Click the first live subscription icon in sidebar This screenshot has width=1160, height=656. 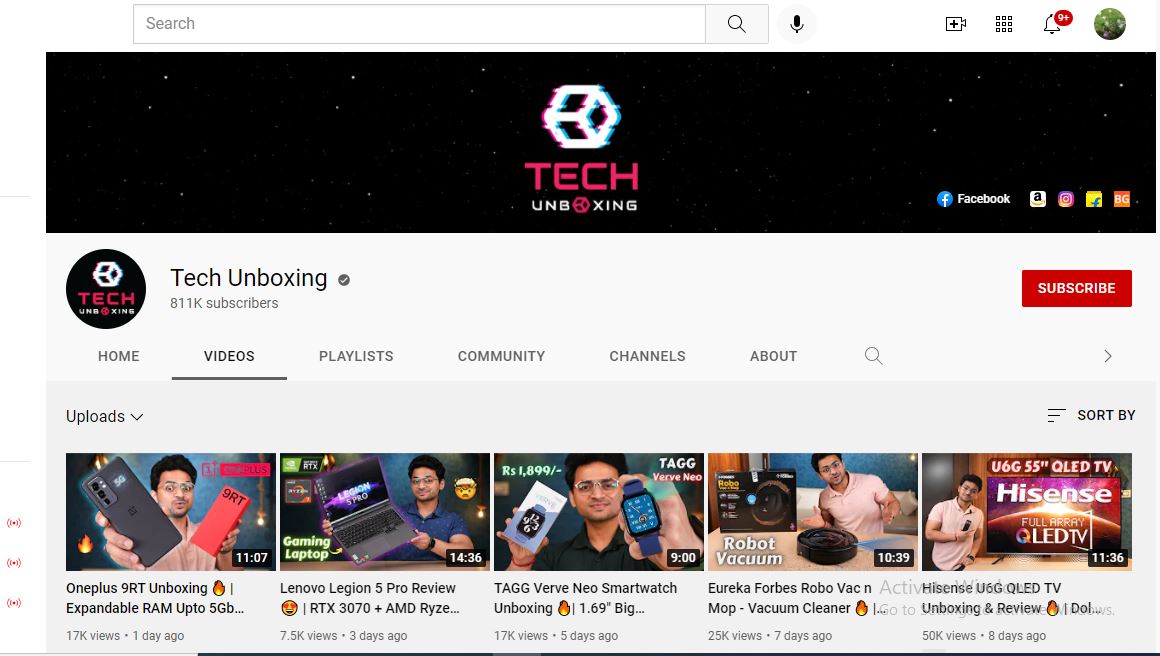click(x=14, y=523)
